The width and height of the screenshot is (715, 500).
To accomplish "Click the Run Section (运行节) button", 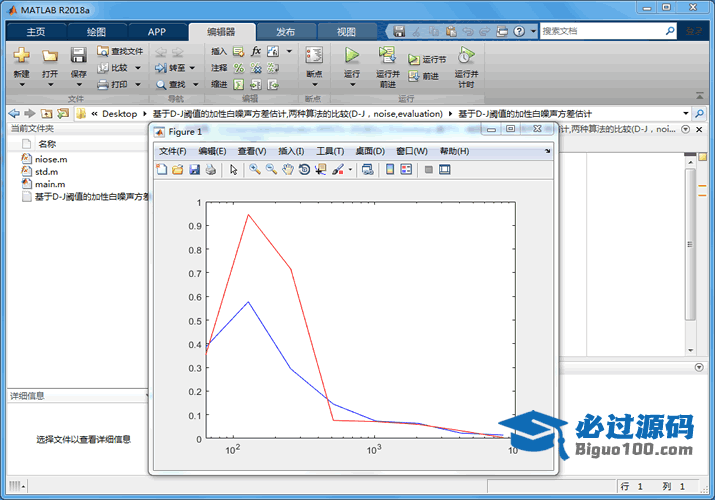I will pyautogui.click(x=427, y=59).
